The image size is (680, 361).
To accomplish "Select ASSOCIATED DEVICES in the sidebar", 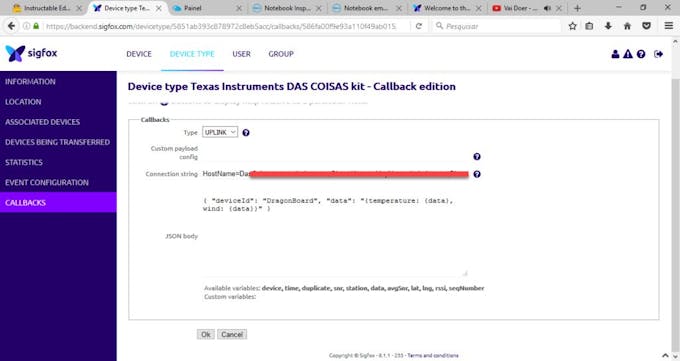I will click(58, 122).
